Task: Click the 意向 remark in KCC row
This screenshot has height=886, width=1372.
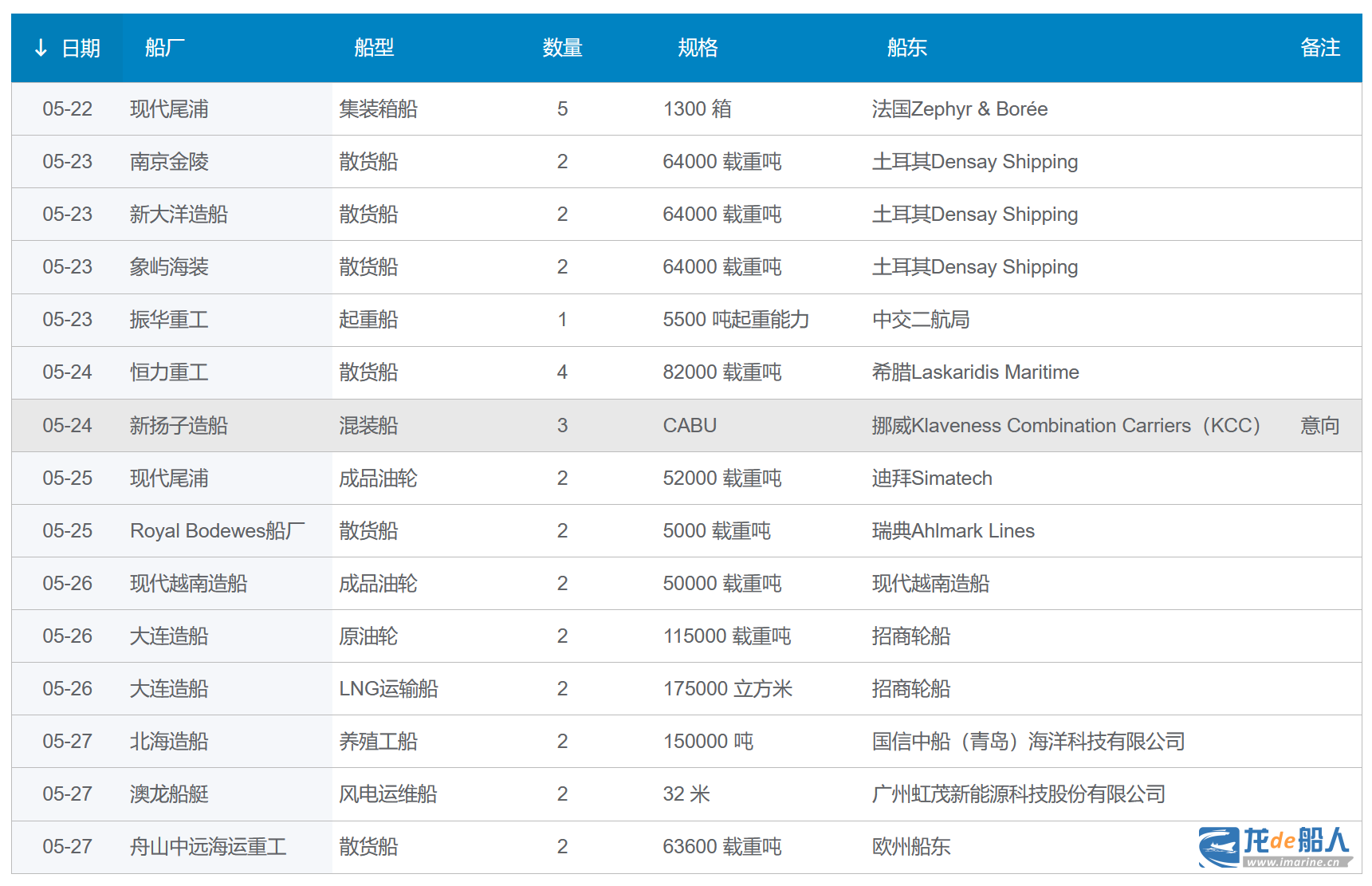Action: (x=1319, y=426)
